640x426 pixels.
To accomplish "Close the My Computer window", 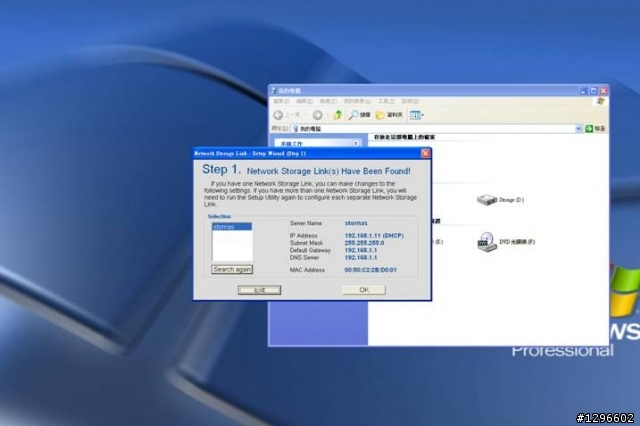I will click(603, 91).
